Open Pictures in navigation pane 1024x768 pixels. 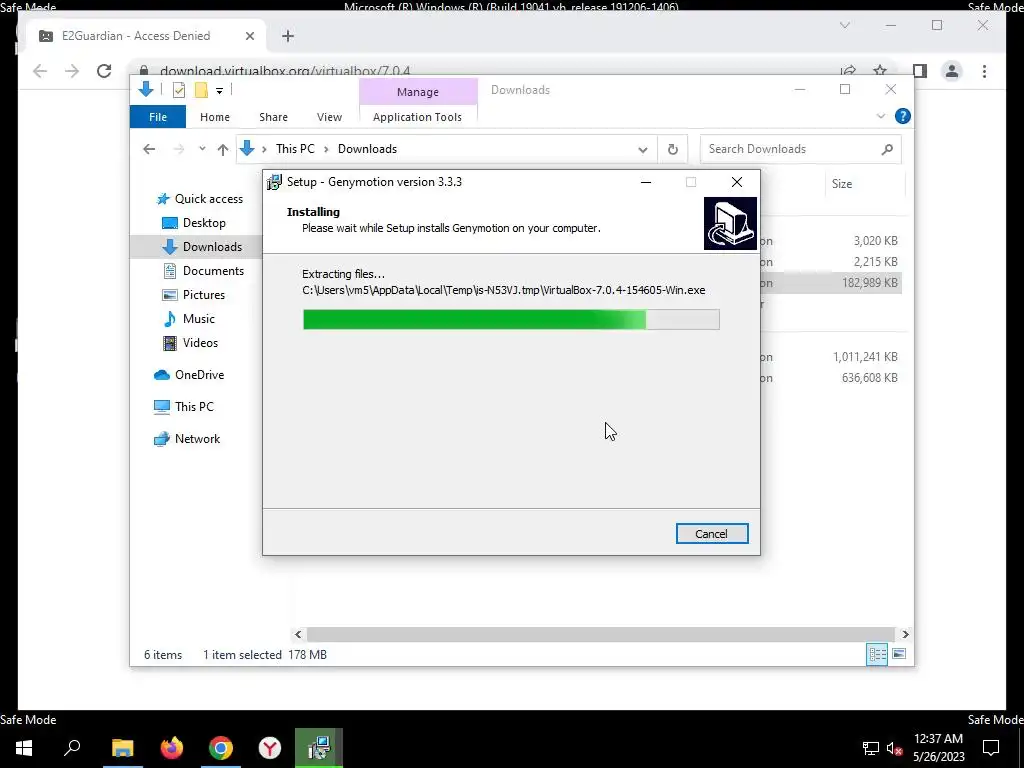(204, 295)
